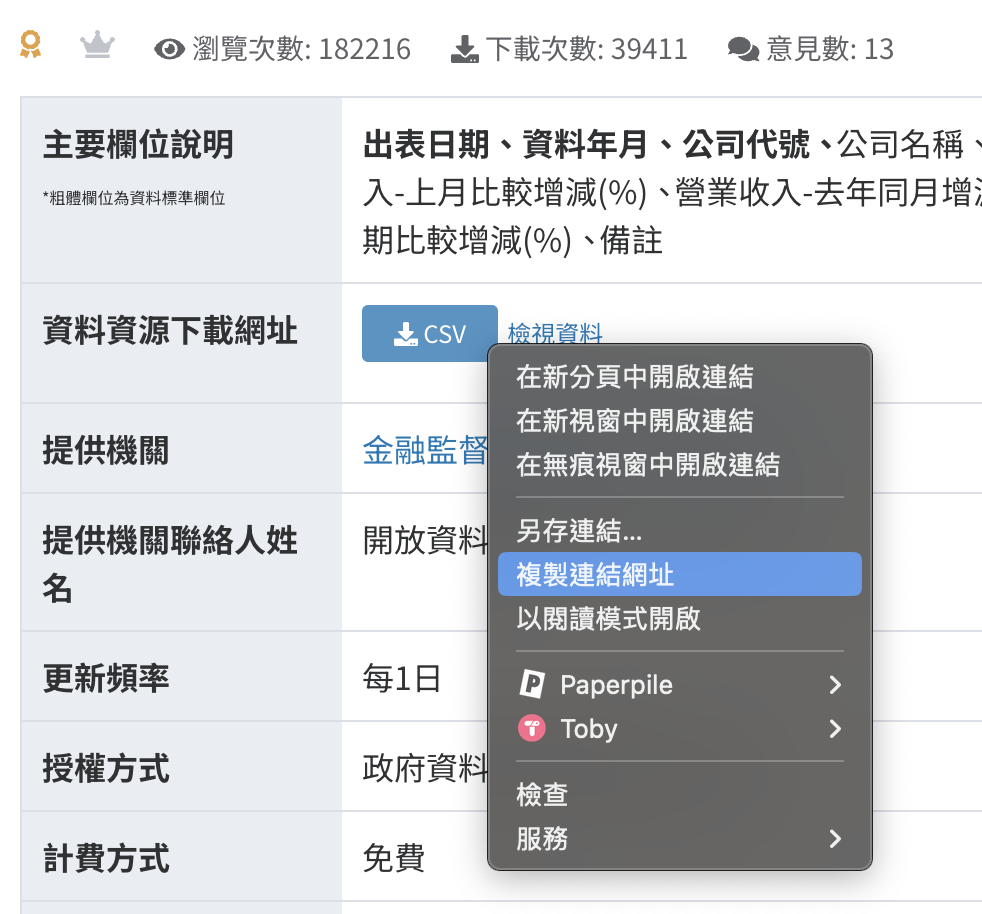The width and height of the screenshot is (982, 914).
Task: Expand the Toby submenu chevron
Action: point(835,729)
